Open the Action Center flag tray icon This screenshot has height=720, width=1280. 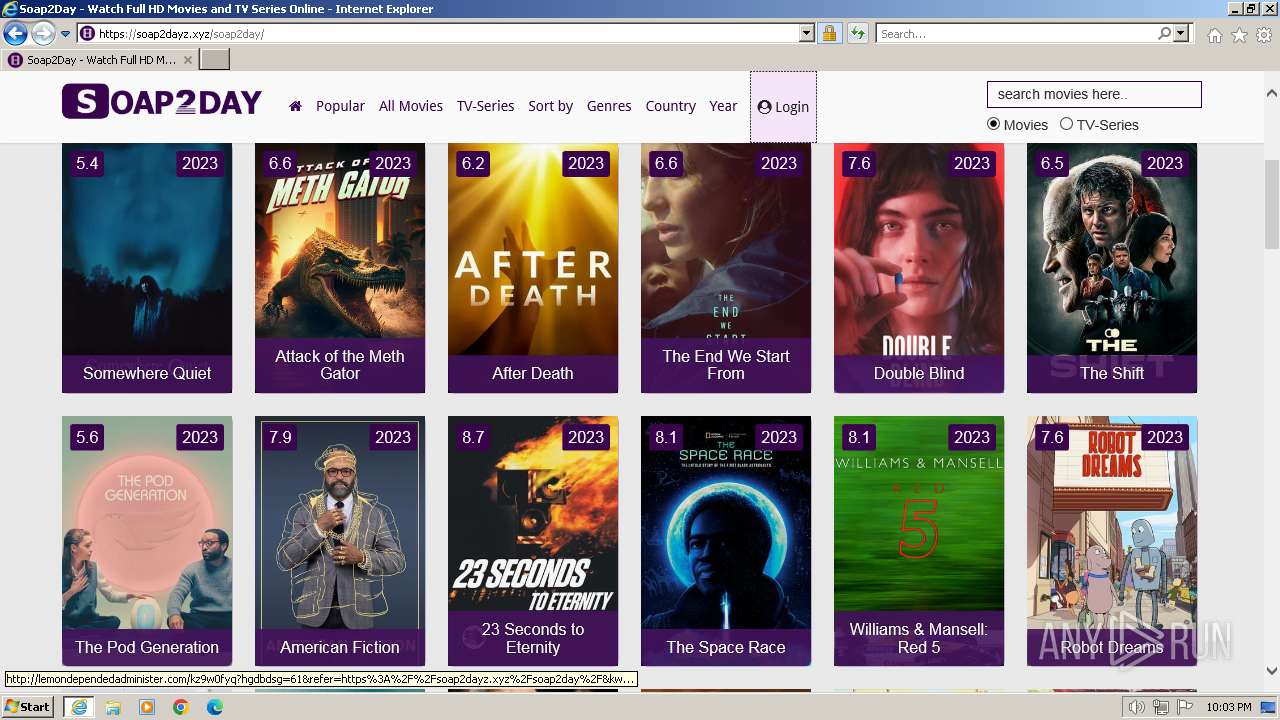(1184, 707)
